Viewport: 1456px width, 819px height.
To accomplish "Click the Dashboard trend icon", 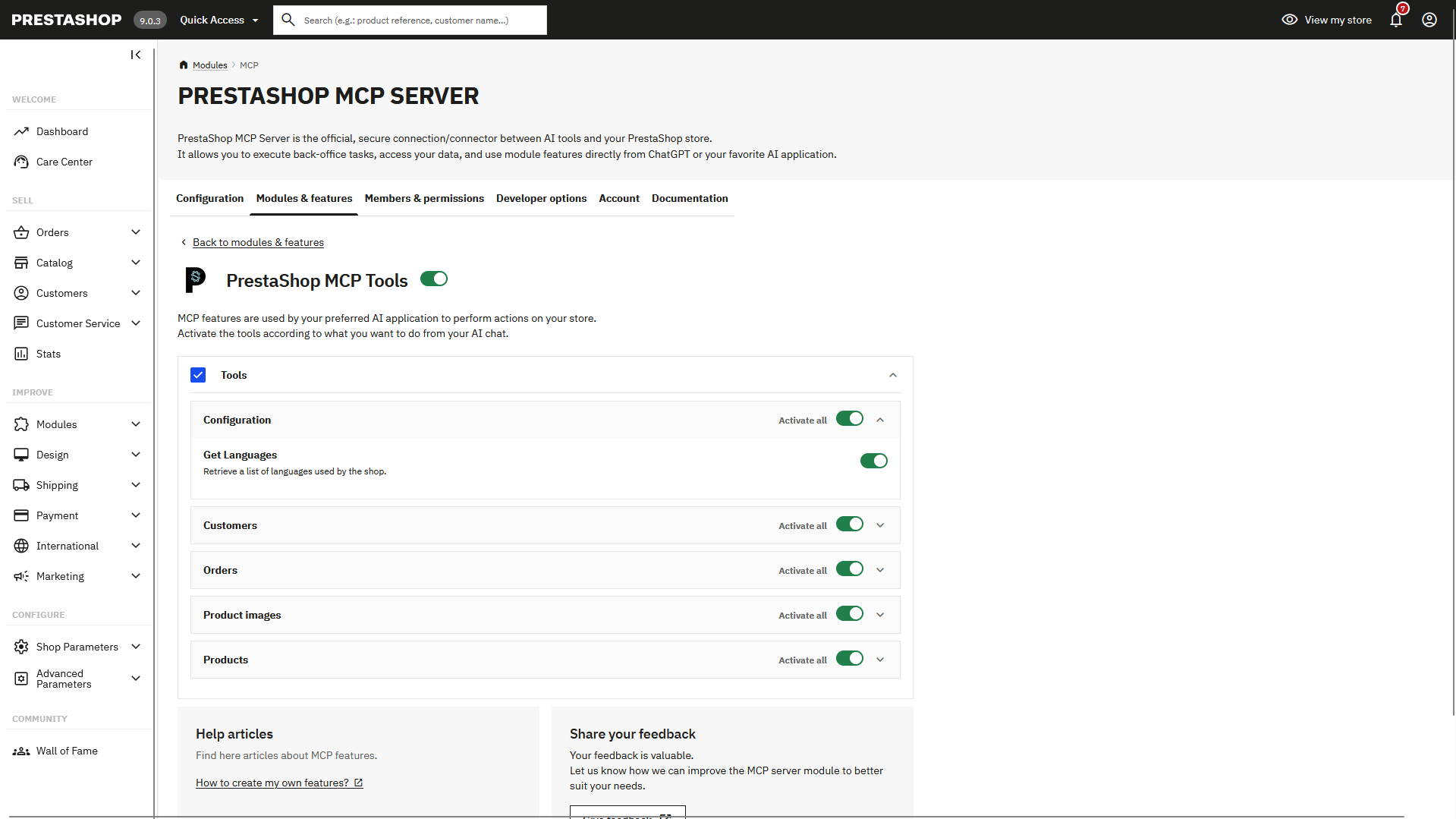I will click(x=21, y=131).
